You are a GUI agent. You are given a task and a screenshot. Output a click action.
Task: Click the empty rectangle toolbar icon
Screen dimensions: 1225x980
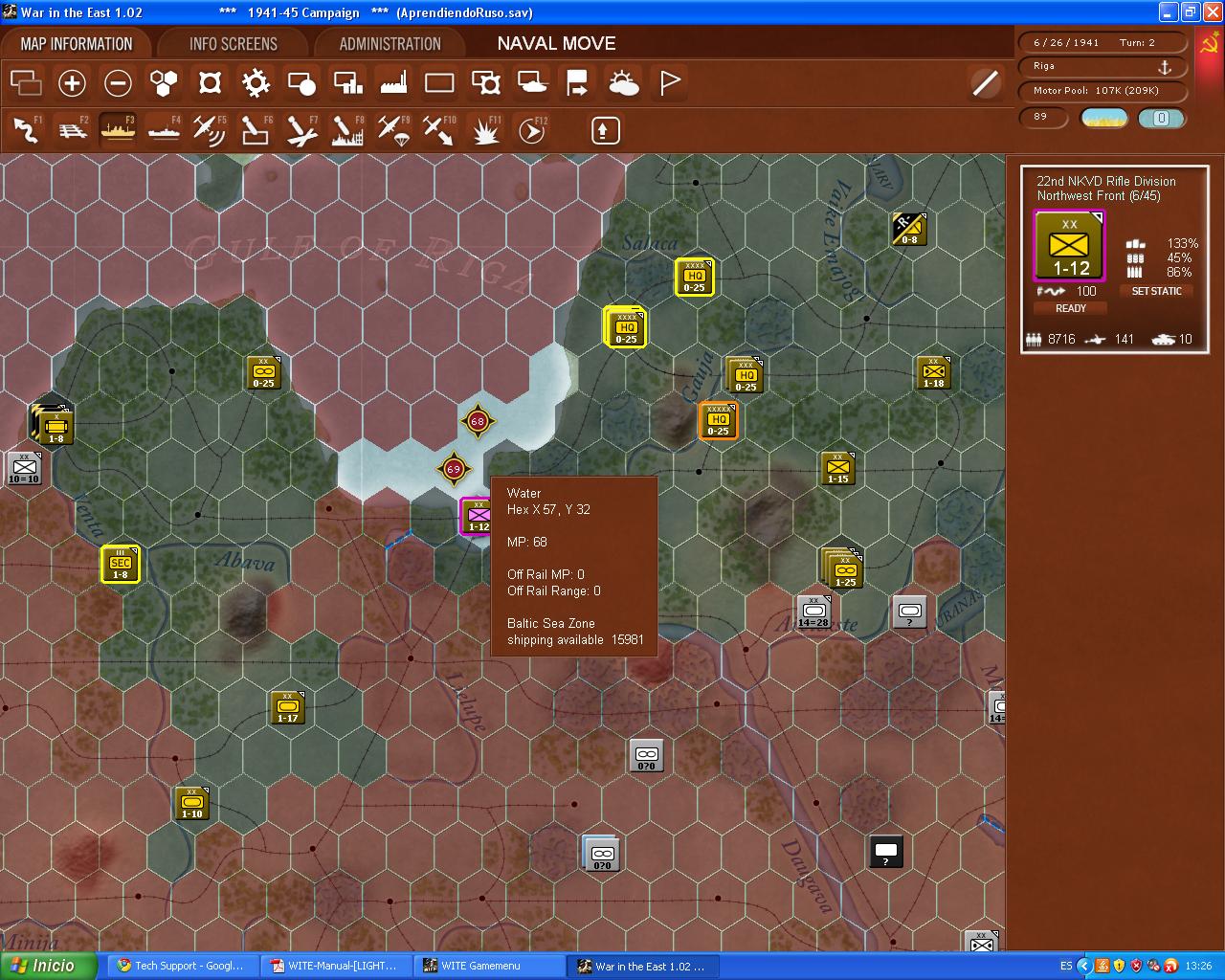click(439, 83)
